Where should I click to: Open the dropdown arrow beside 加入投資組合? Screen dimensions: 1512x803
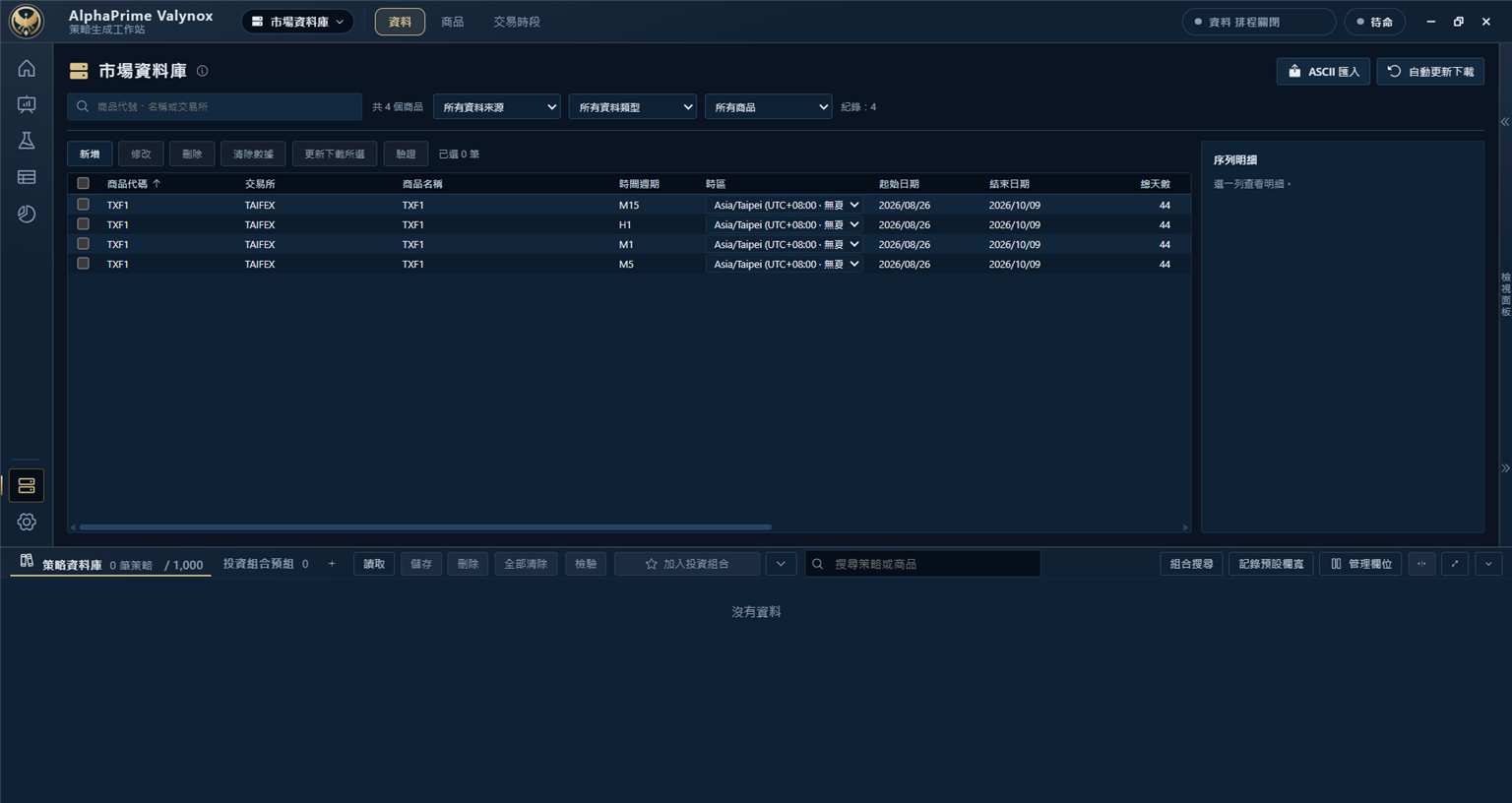click(x=781, y=564)
